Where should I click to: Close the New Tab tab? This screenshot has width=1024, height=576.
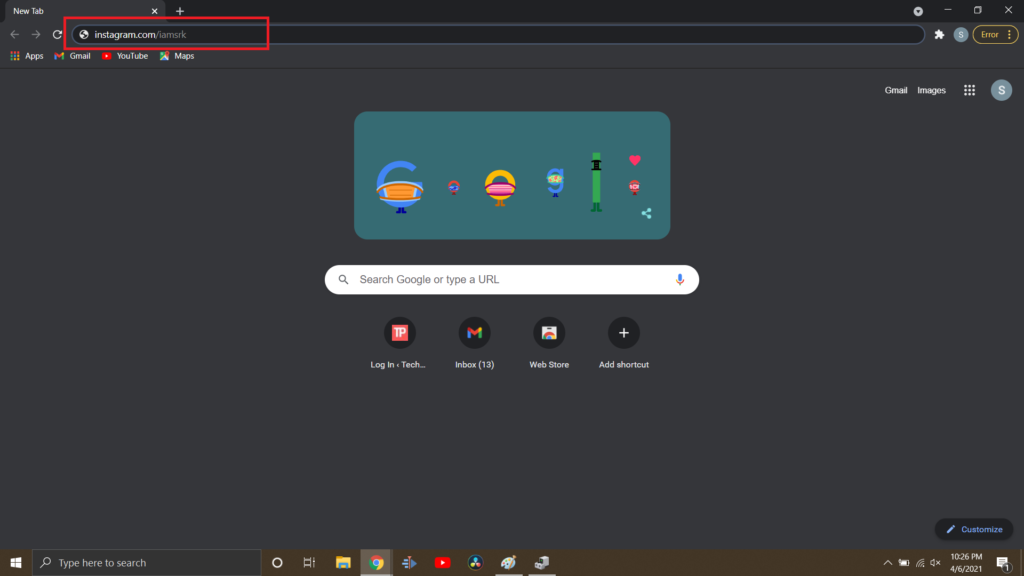(154, 11)
